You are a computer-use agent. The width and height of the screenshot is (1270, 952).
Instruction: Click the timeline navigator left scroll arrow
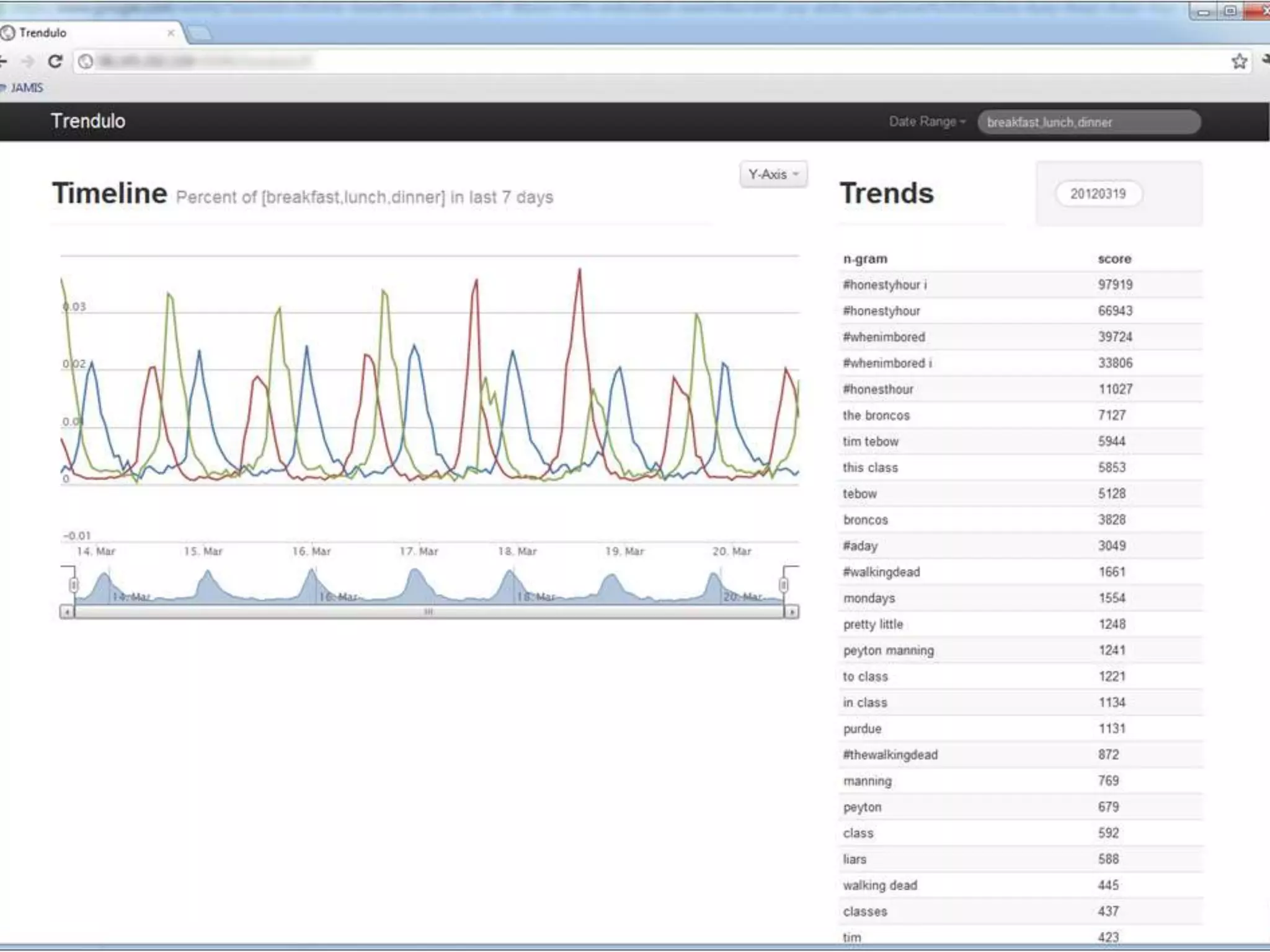click(66, 612)
